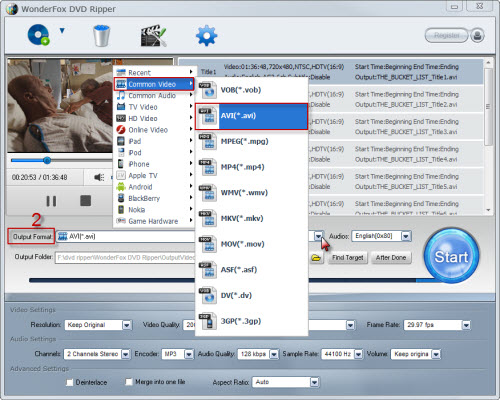Open the video edit clapperboard tool

pos(153,35)
